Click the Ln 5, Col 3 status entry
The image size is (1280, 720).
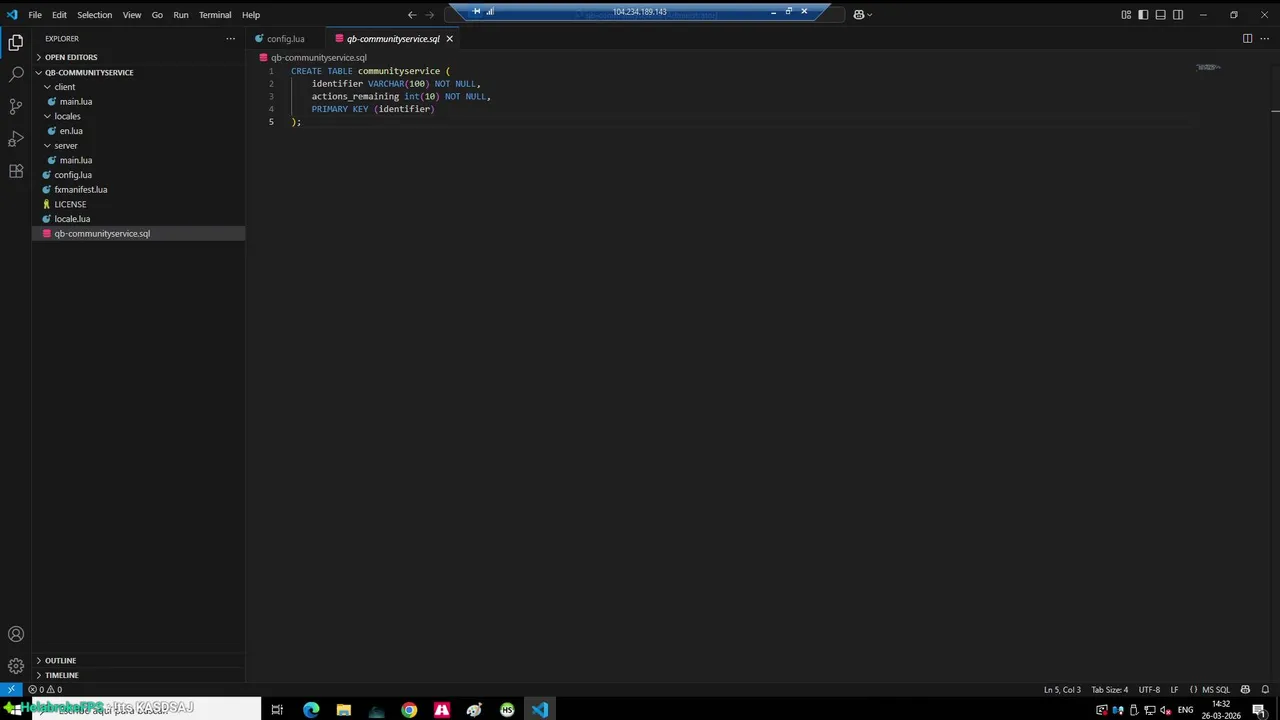(x=1062, y=690)
